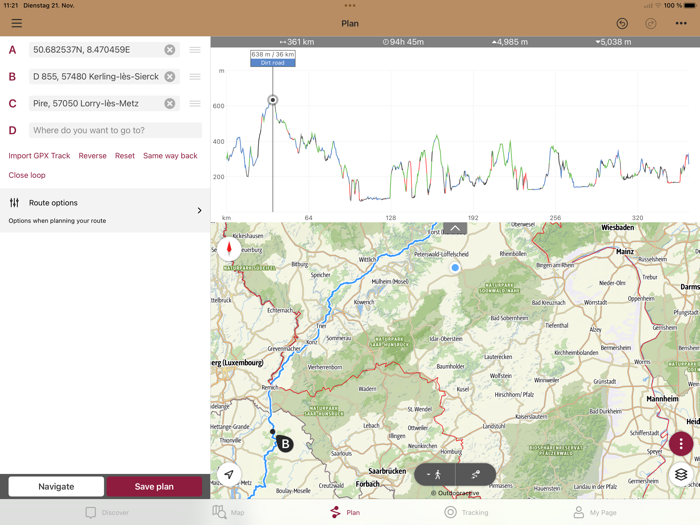Tap Mannheim city label on map
Image resolution: width=700 pixels, height=525 pixels.
[x=662, y=399]
